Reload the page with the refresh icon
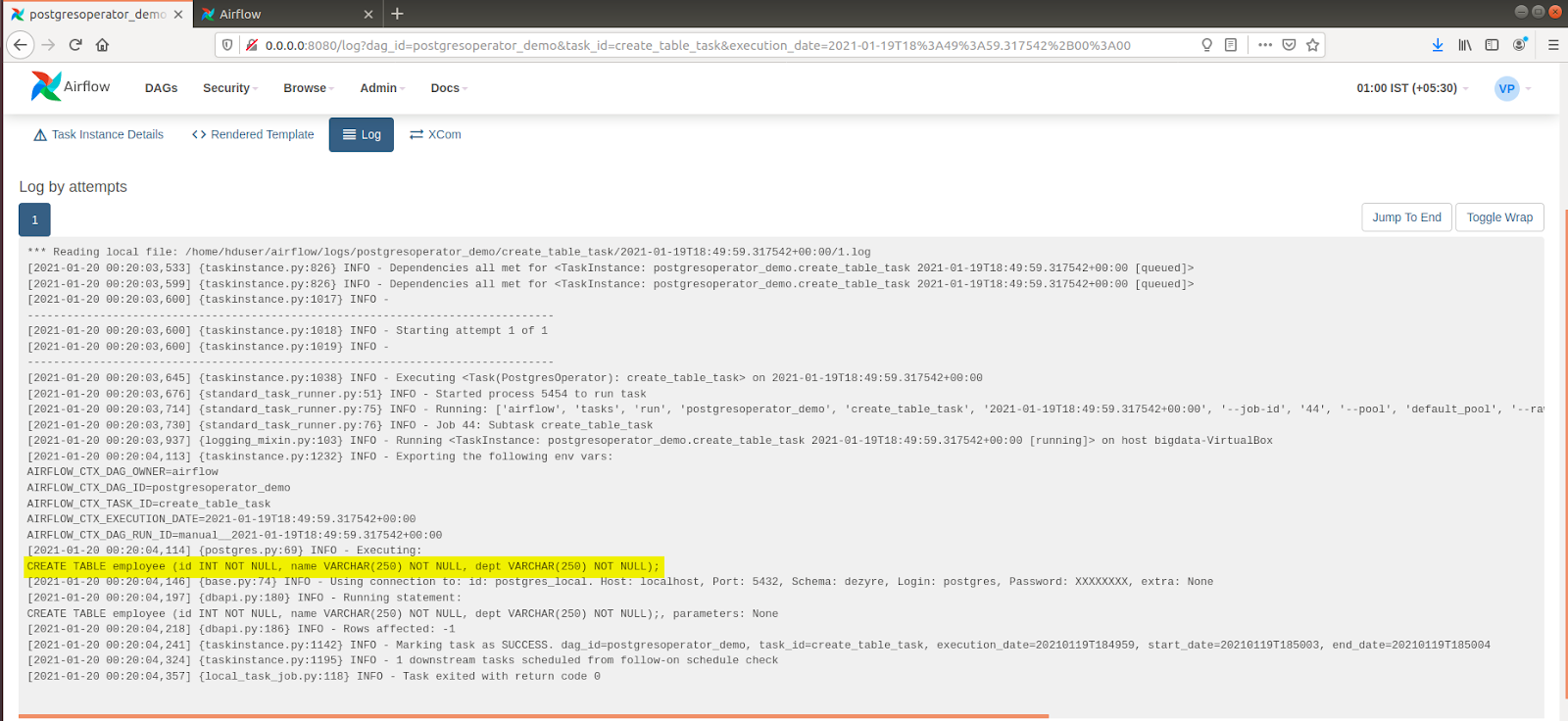 coord(75,45)
